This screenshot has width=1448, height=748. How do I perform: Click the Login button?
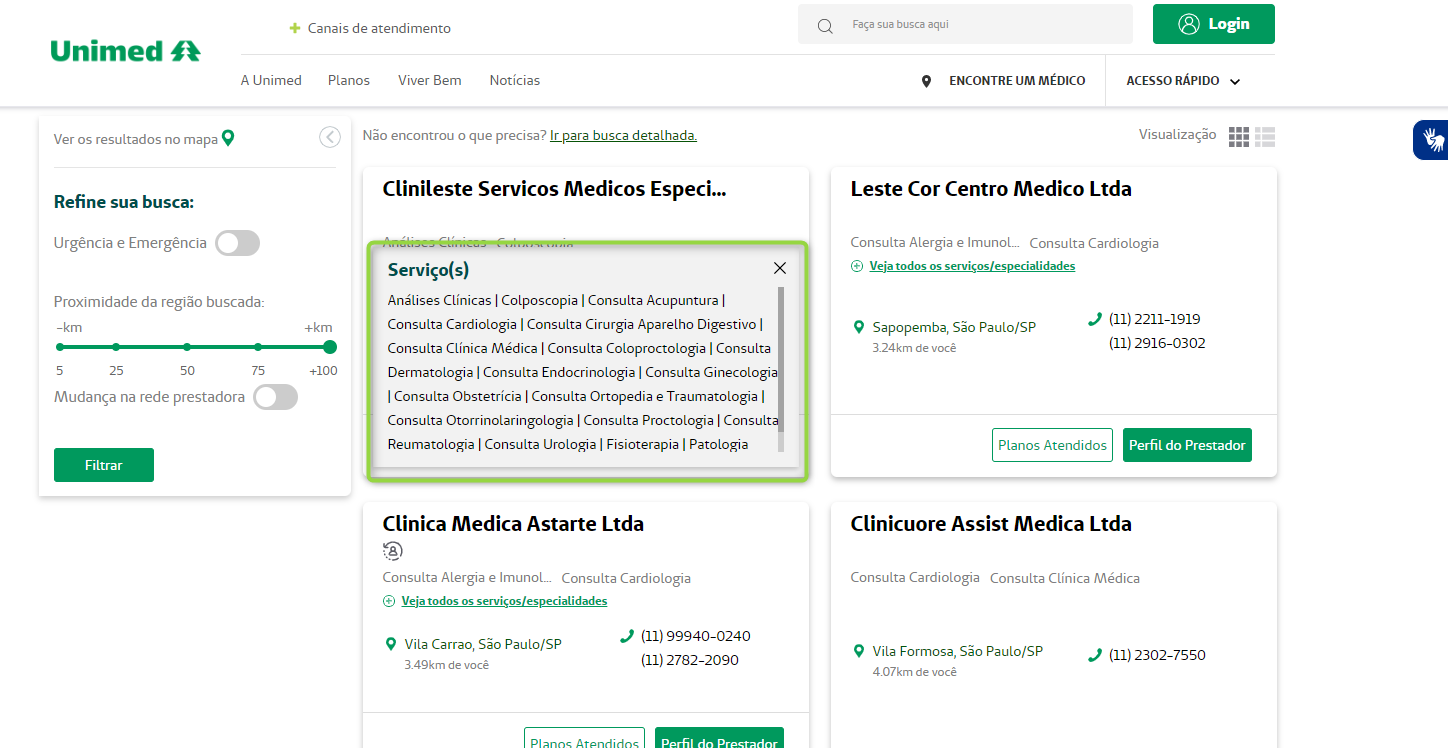(x=1214, y=24)
